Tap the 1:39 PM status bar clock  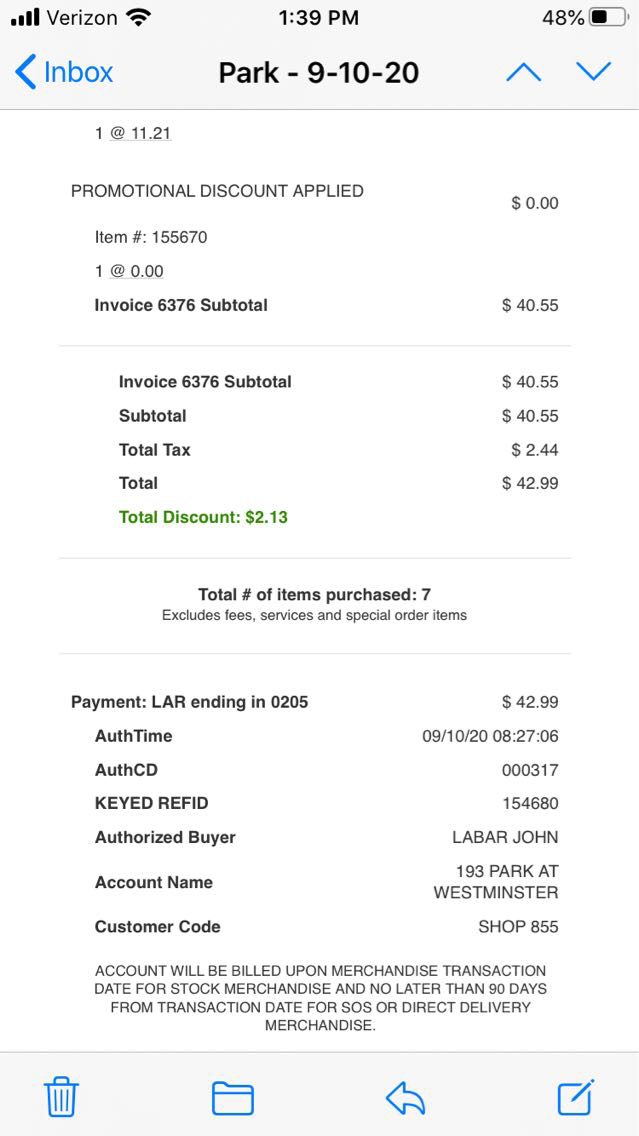319,18
